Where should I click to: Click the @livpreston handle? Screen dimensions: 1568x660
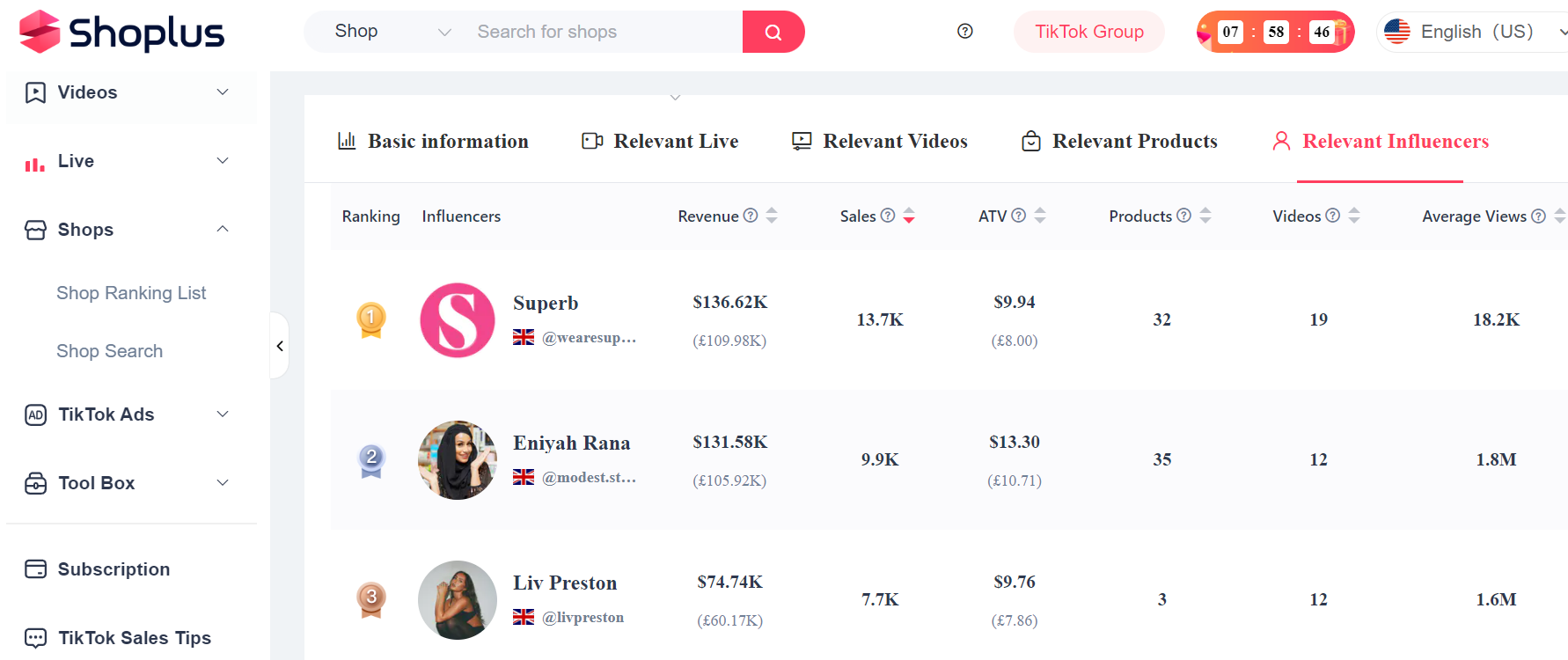[583, 618]
